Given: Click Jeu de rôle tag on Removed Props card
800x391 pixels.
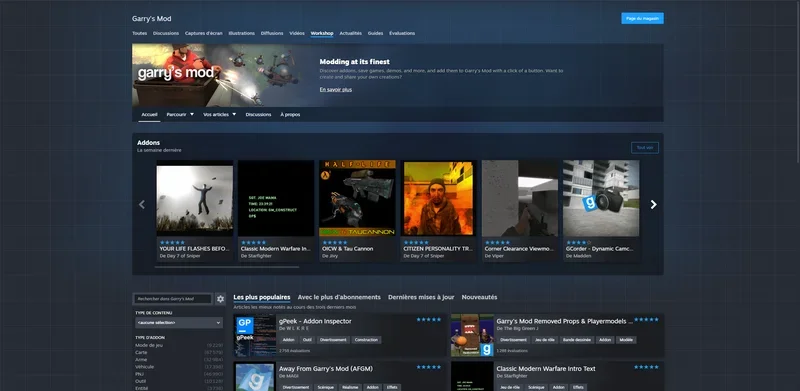Looking at the screenshot, I should point(544,340).
